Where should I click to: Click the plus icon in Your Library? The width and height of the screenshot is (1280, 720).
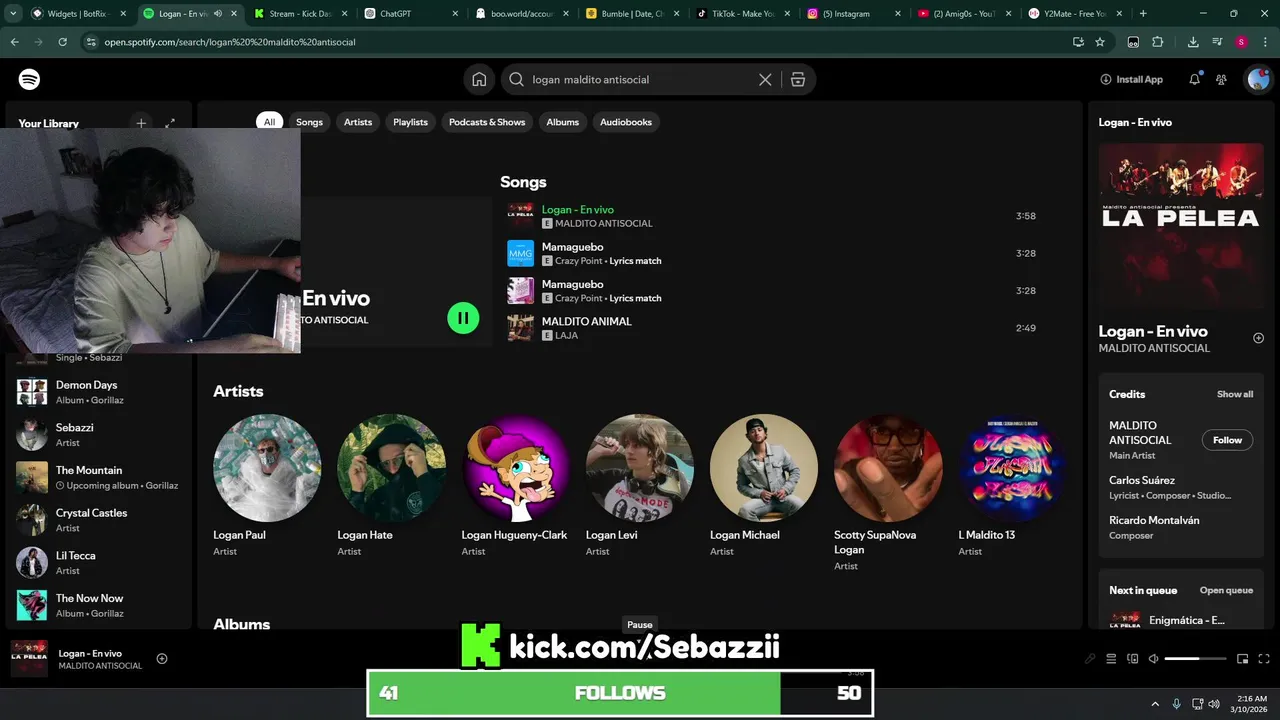click(x=141, y=123)
